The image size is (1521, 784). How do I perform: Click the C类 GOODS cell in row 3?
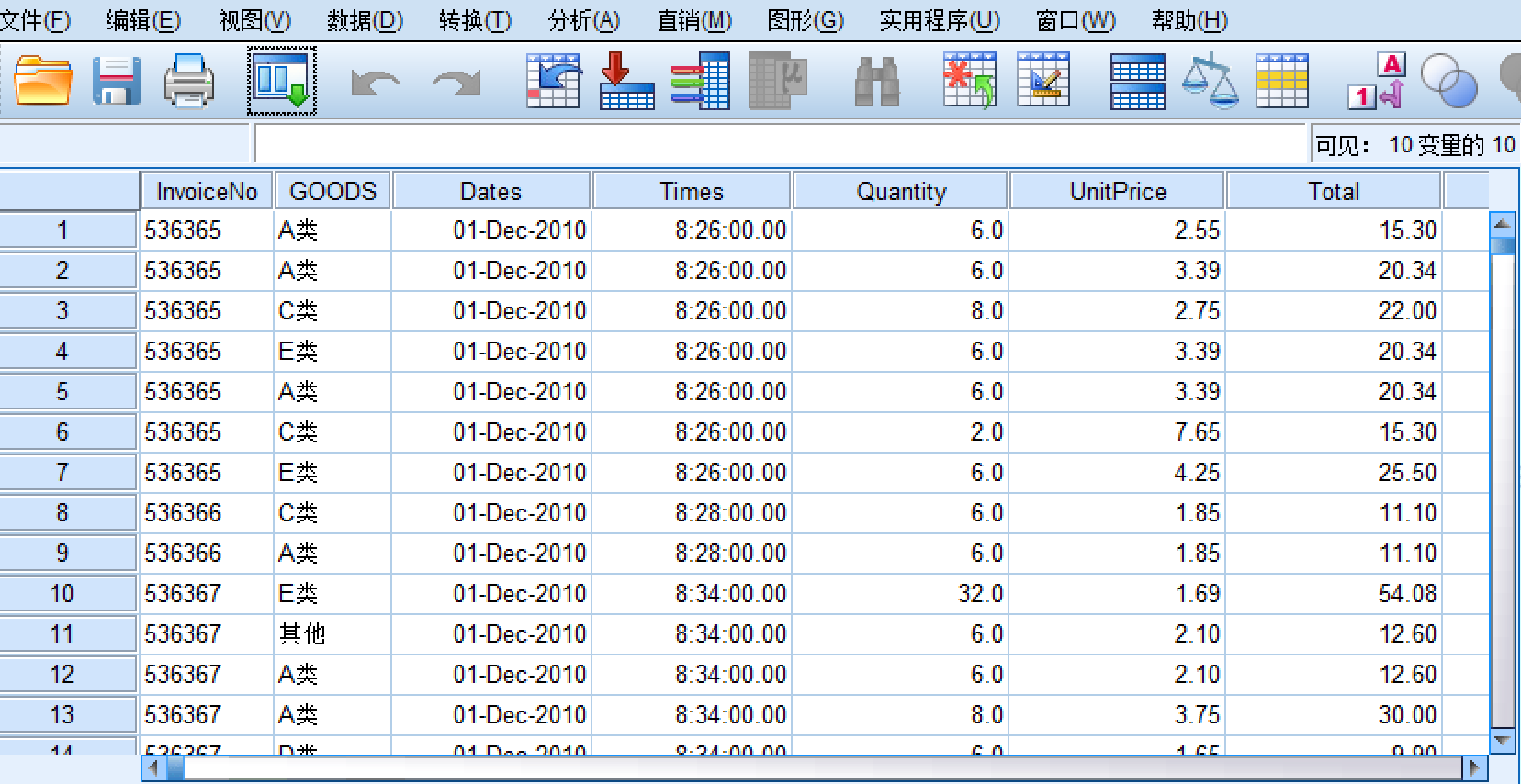click(332, 311)
